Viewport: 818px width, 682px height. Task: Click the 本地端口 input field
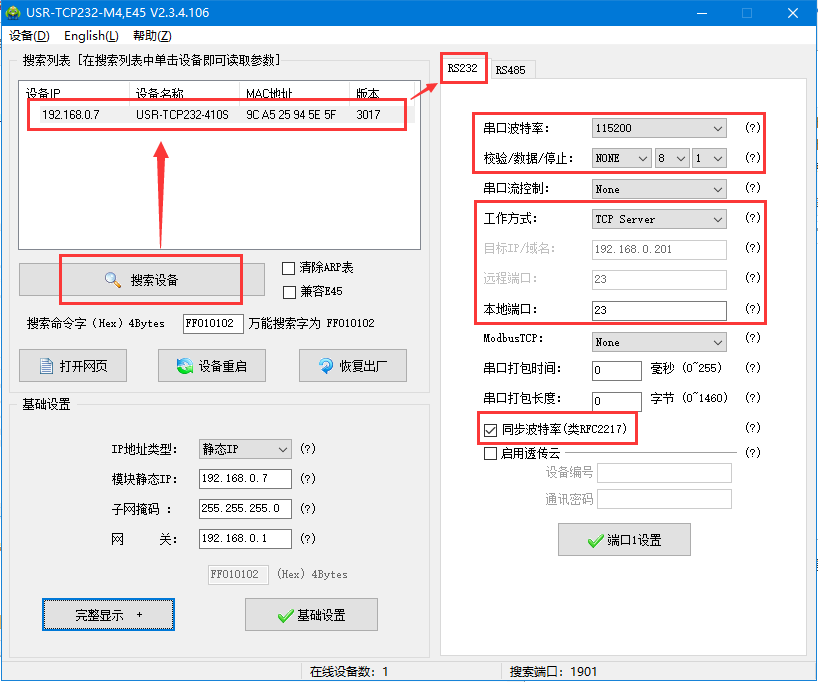point(658,310)
